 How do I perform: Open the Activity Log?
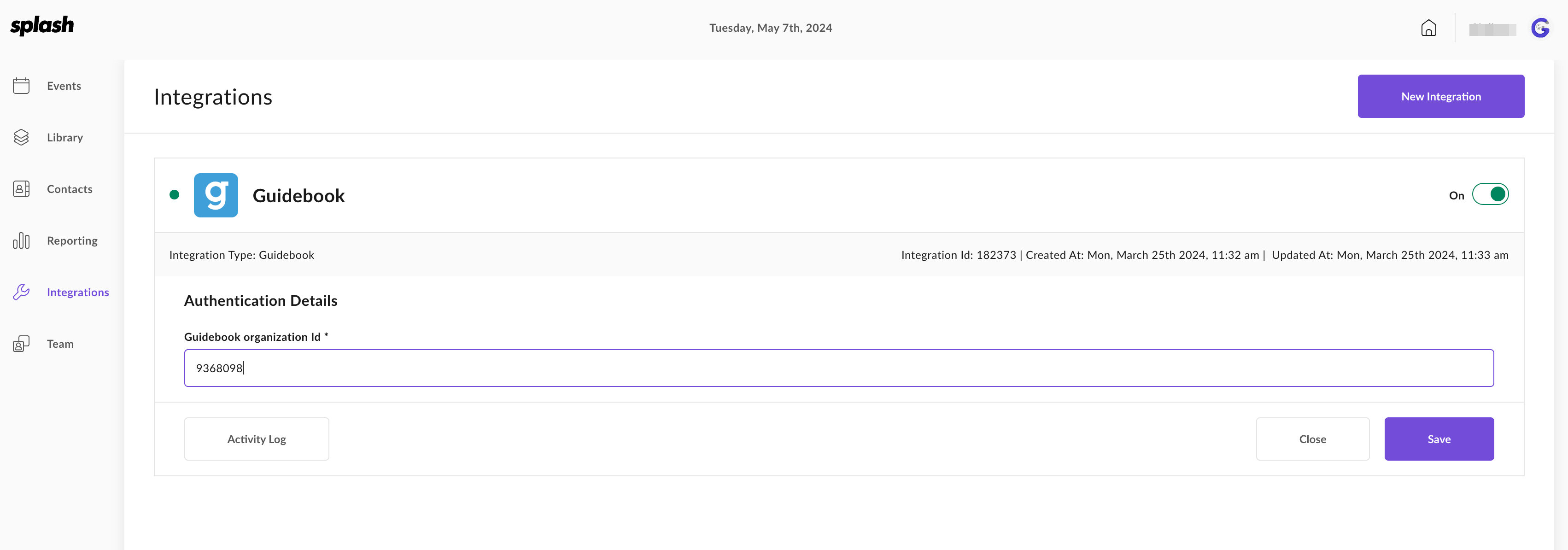pos(256,439)
